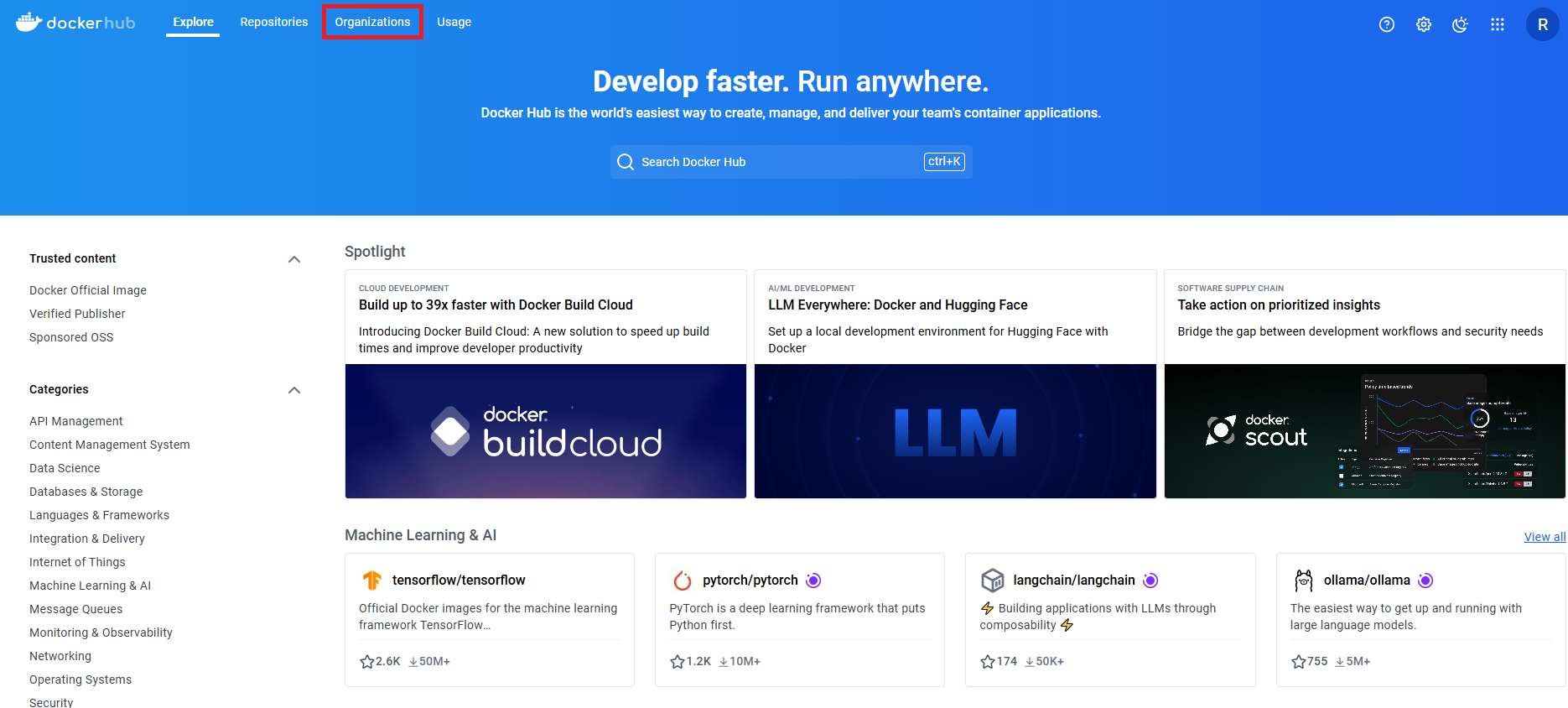Click the langchain star count icon

[988, 662]
